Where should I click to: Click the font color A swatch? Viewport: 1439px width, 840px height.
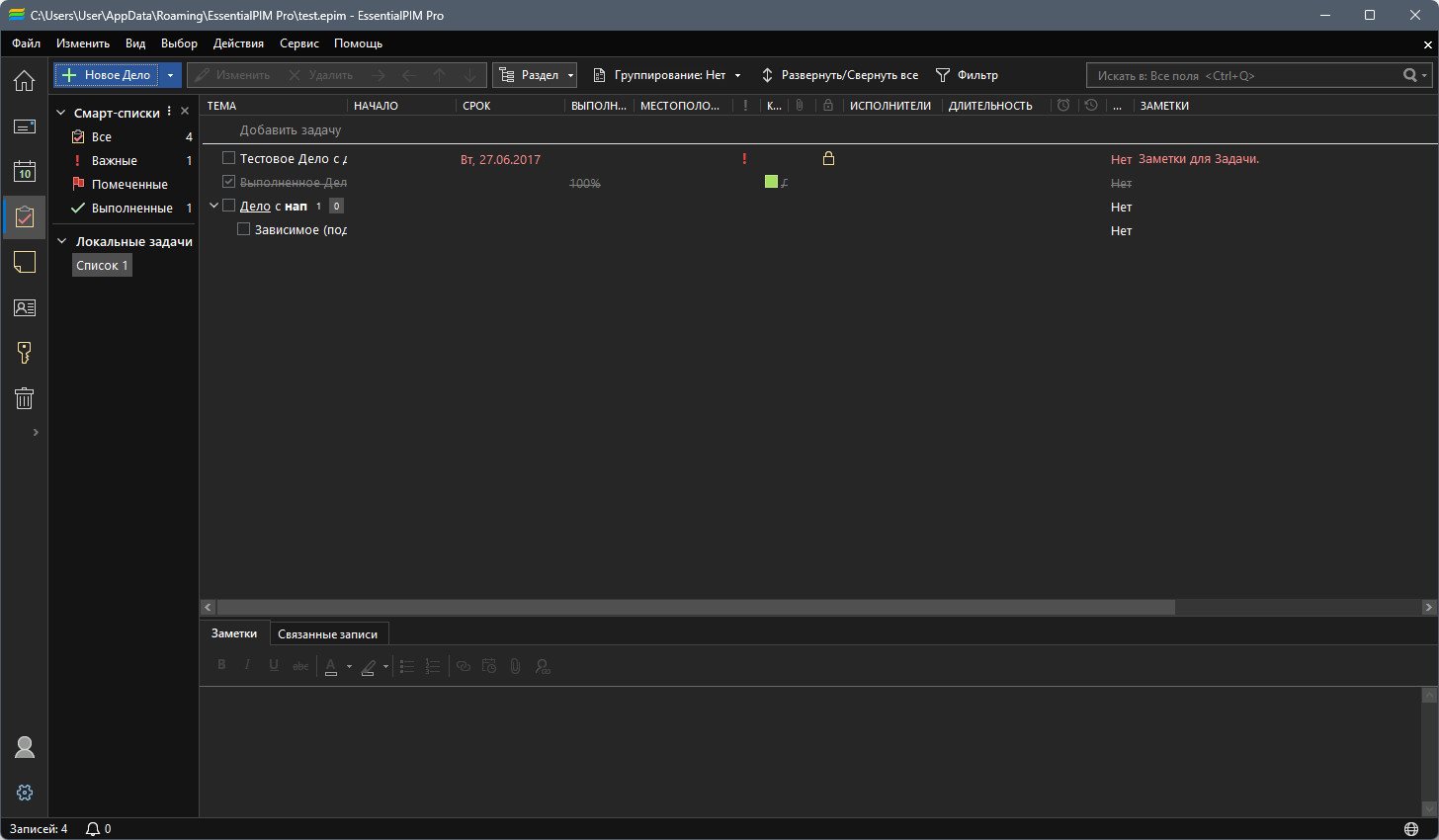(x=331, y=667)
